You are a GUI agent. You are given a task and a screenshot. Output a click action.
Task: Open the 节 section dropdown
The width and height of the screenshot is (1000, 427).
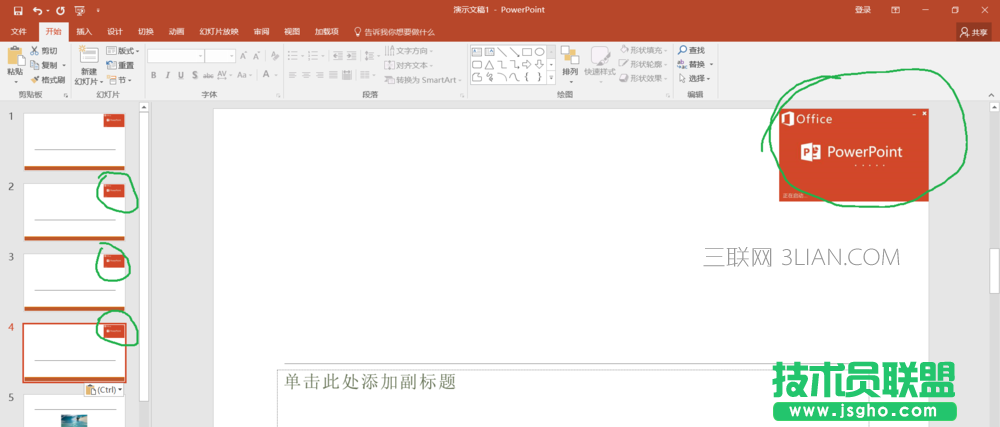(119, 80)
